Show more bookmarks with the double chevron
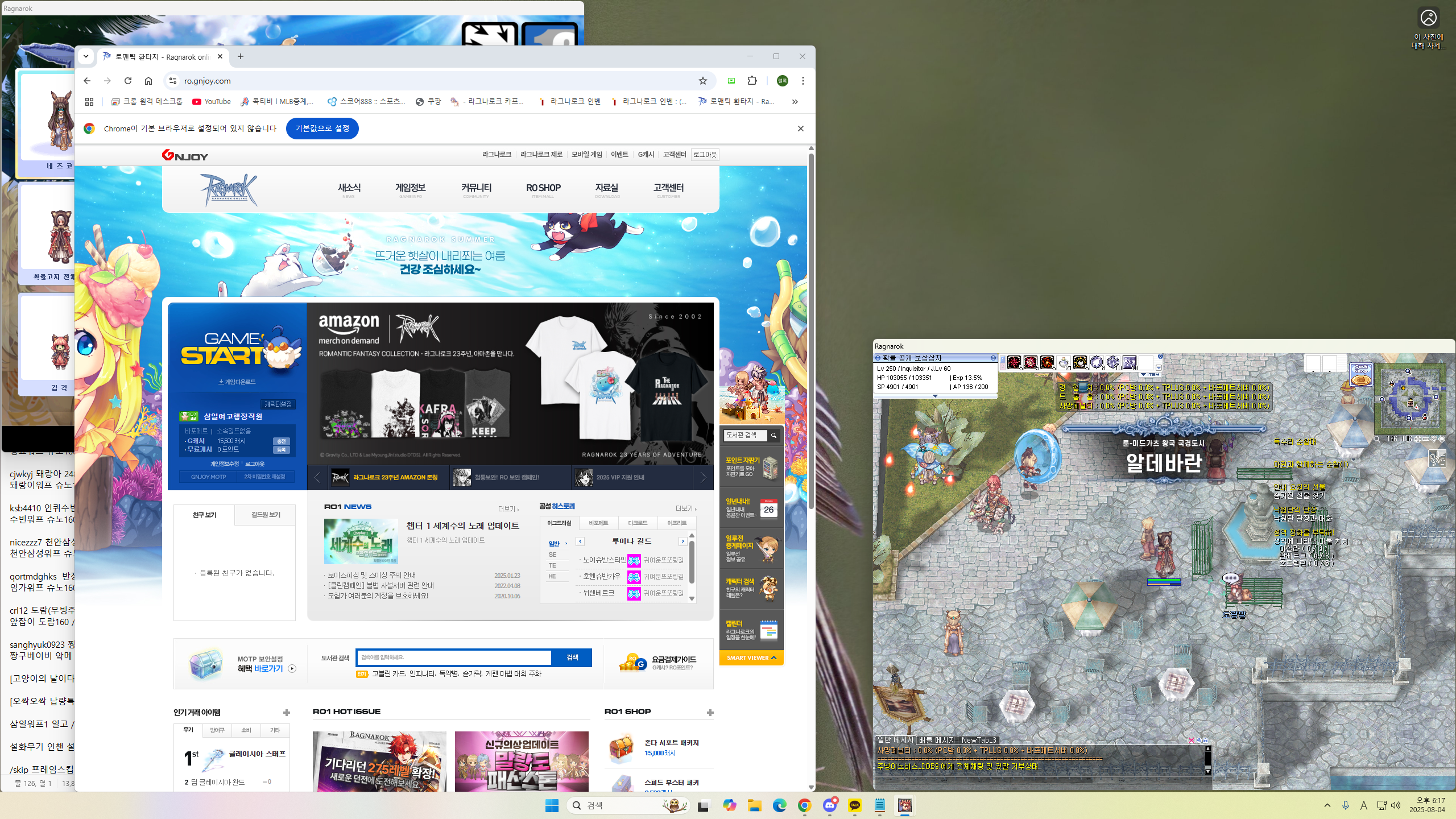 pyautogui.click(x=795, y=102)
